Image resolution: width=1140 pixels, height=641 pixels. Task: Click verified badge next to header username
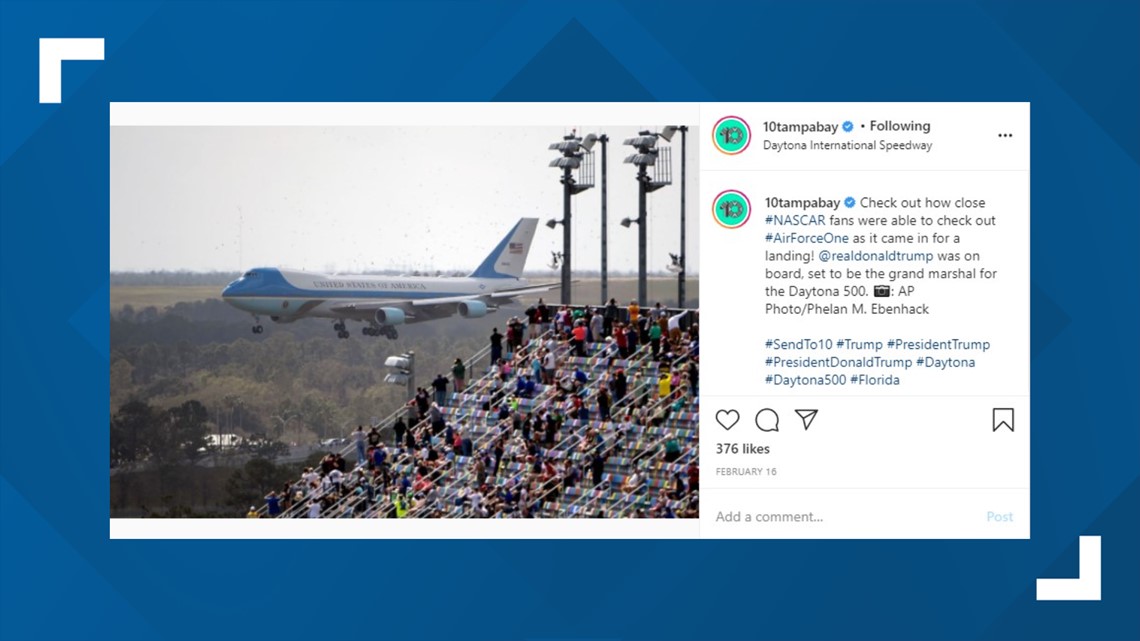pos(848,126)
